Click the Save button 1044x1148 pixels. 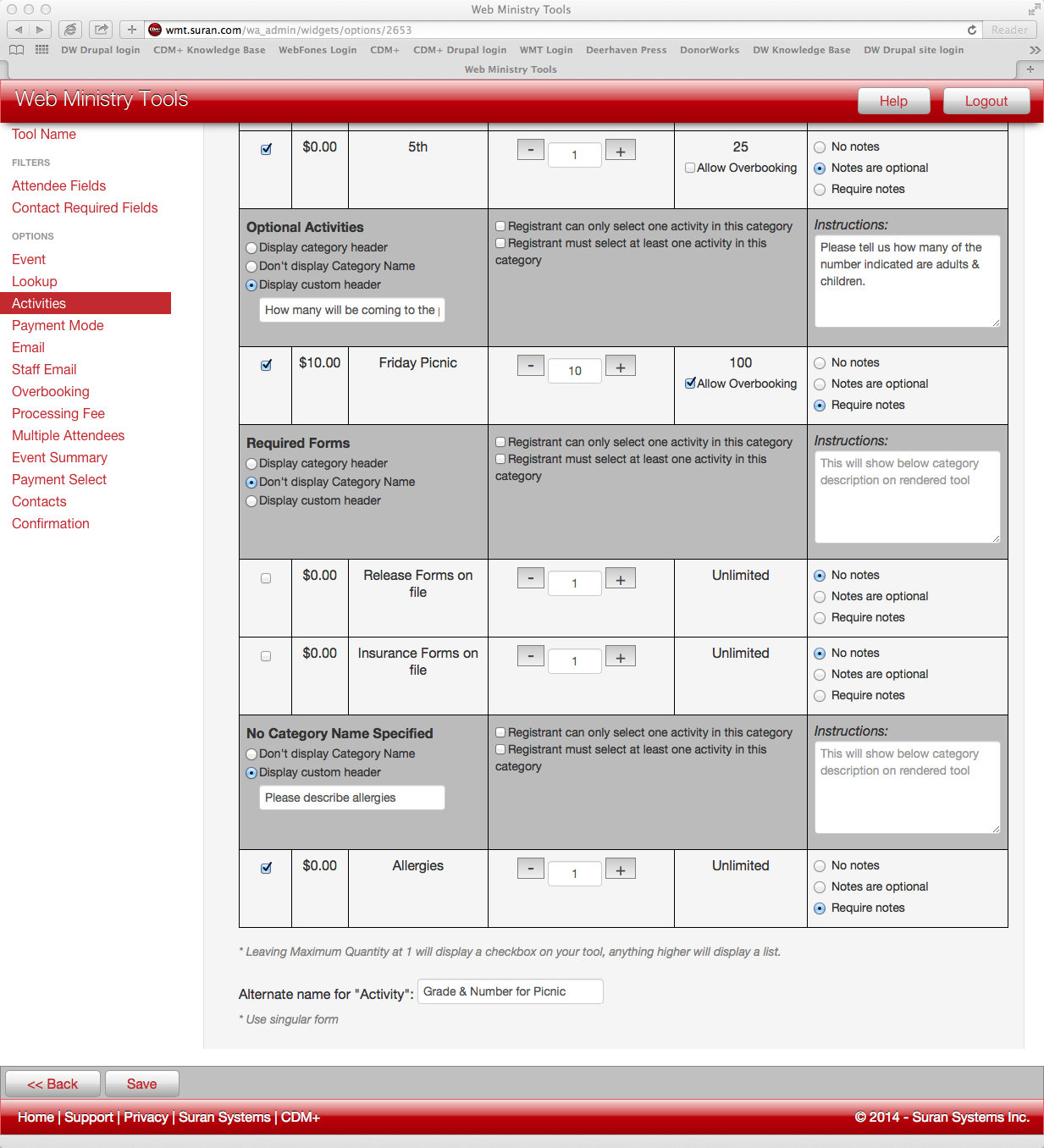[141, 1084]
